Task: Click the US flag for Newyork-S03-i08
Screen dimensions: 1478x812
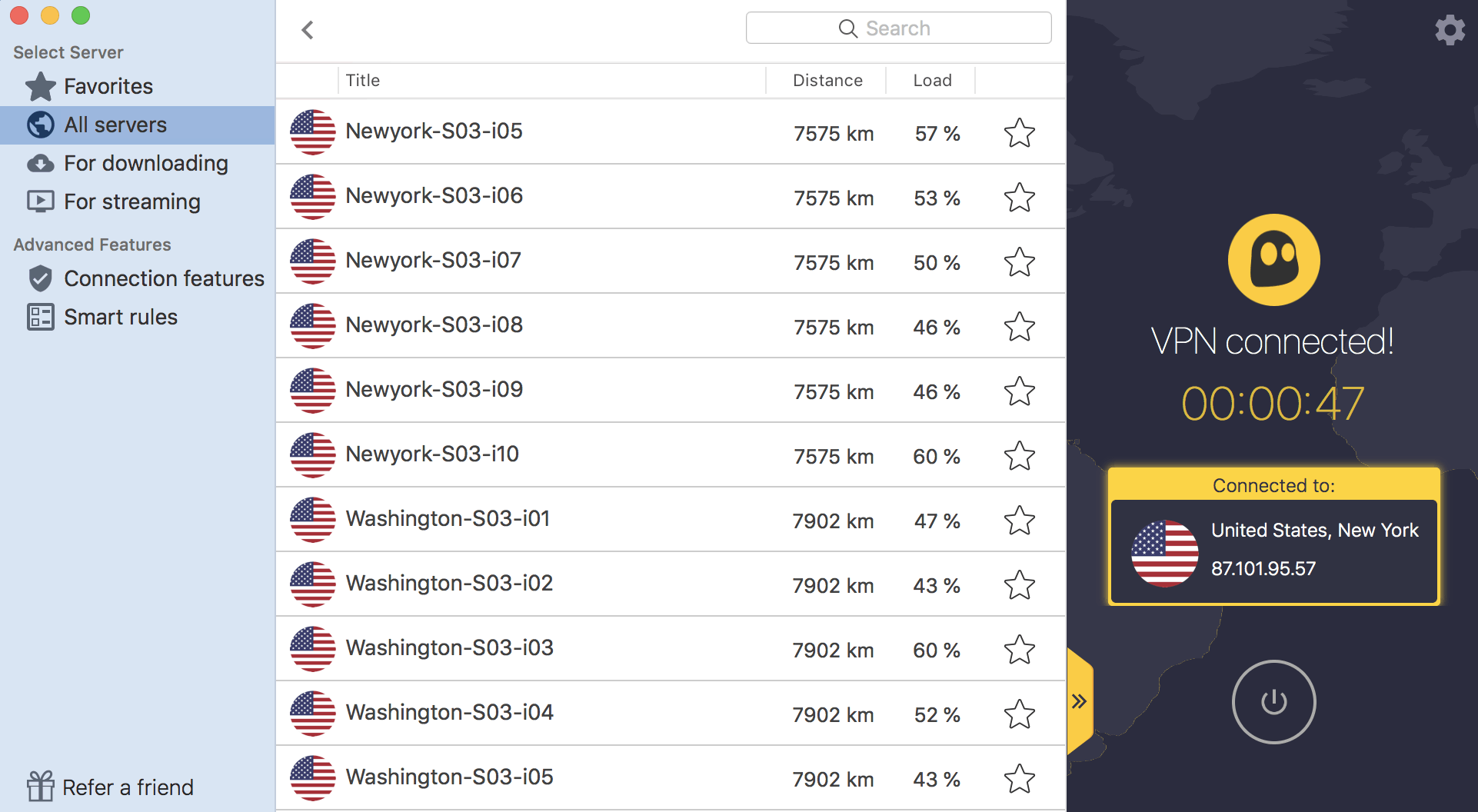Action: pyautogui.click(x=312, y=326)
